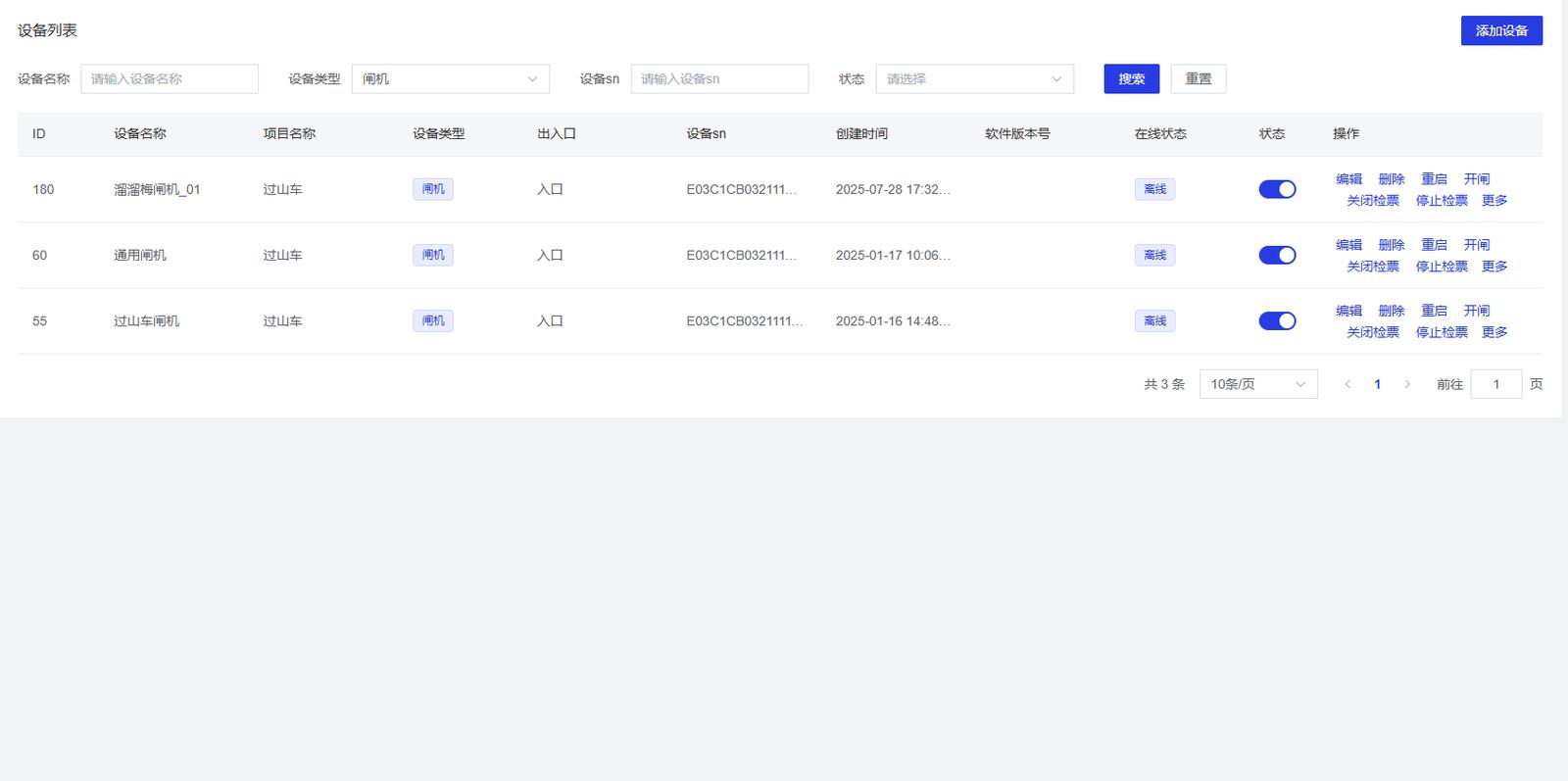The image size is (1568, 781).
Task: Click 停止检票 for device 通用闸机
Action: tap(1442, 266)
